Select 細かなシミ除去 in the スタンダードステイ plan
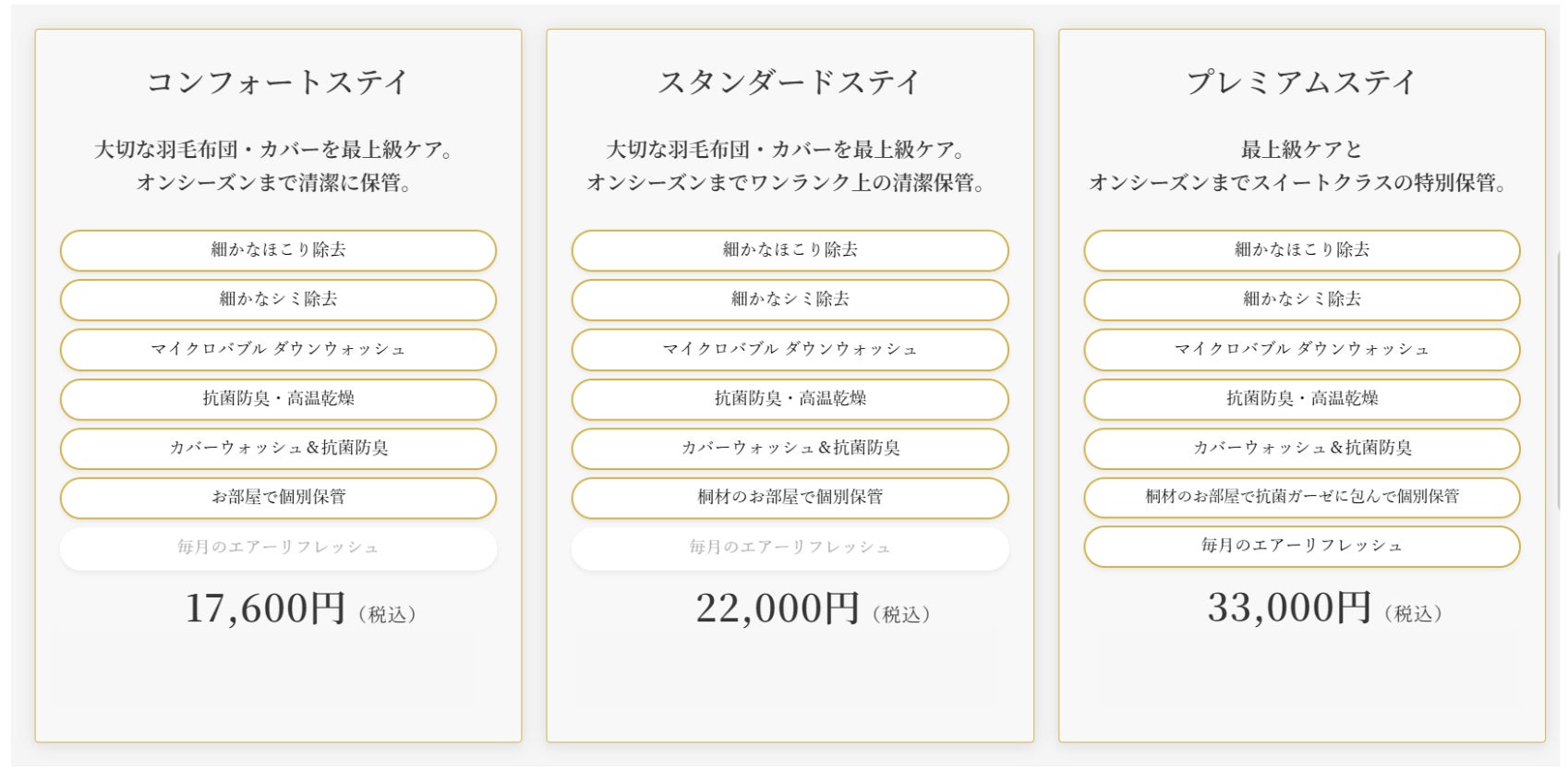This screenshot has height=784, width=1568. (790, 299)
